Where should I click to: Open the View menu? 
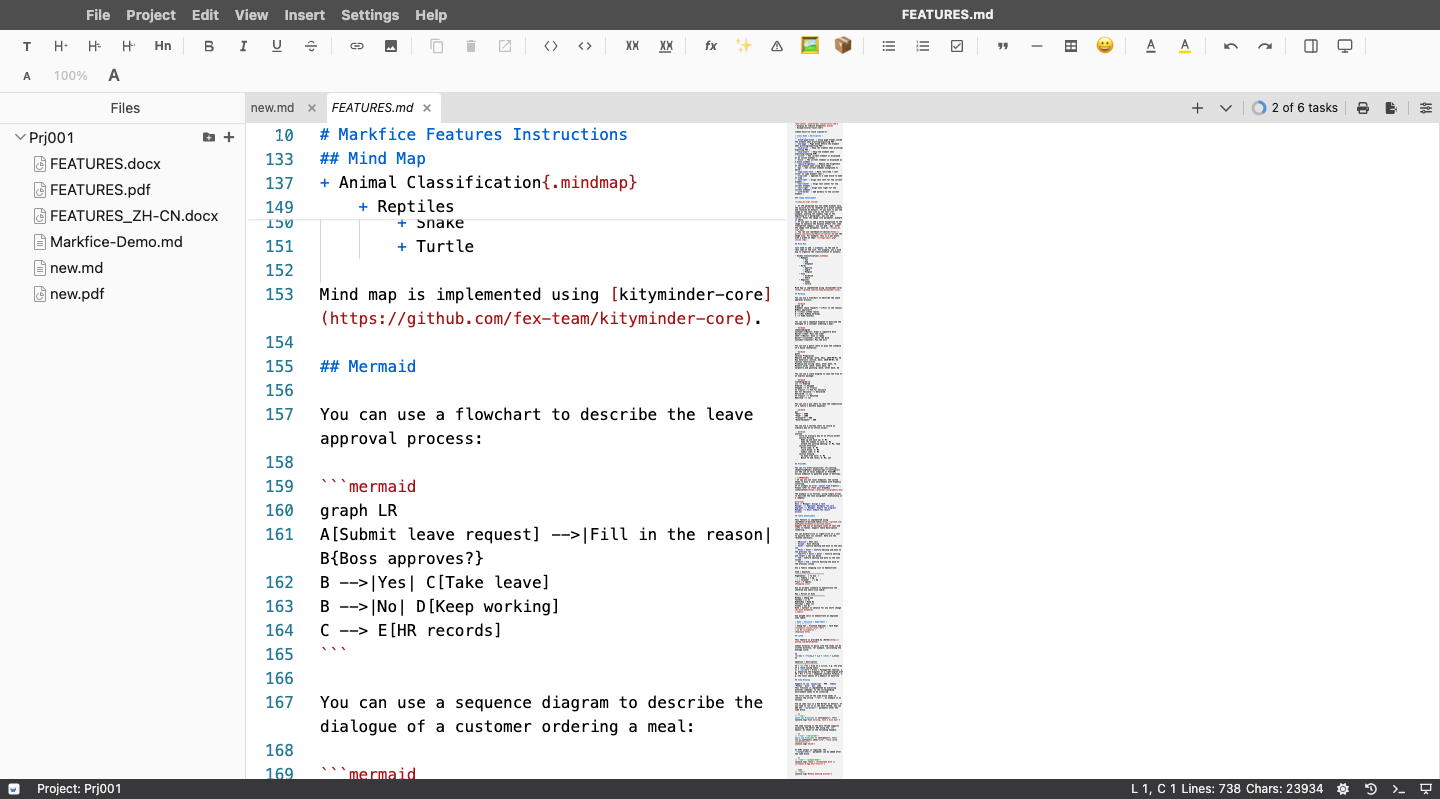point(251,15)
